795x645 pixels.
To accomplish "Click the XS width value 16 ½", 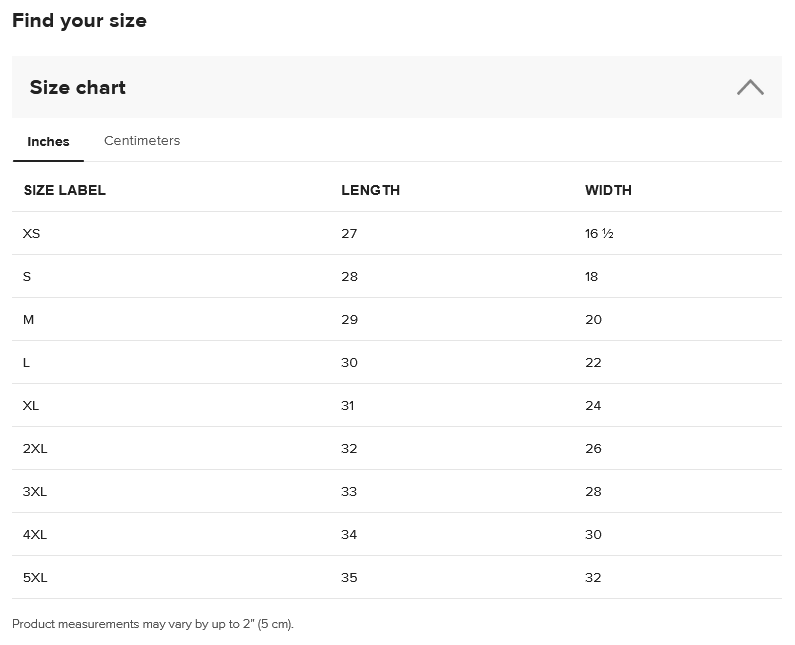I will (x=599, y=233).
